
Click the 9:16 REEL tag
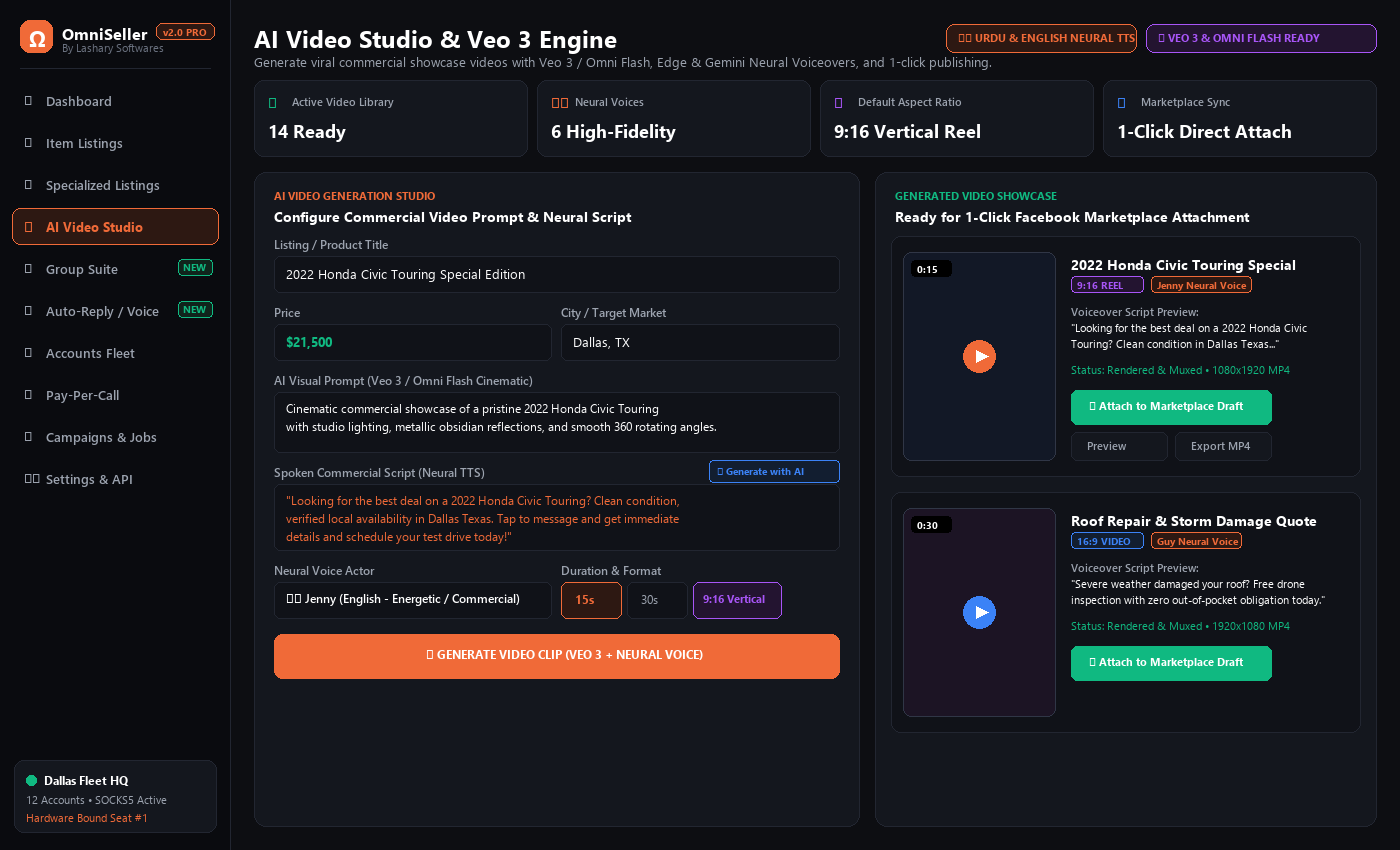[x=1107, y=285]
